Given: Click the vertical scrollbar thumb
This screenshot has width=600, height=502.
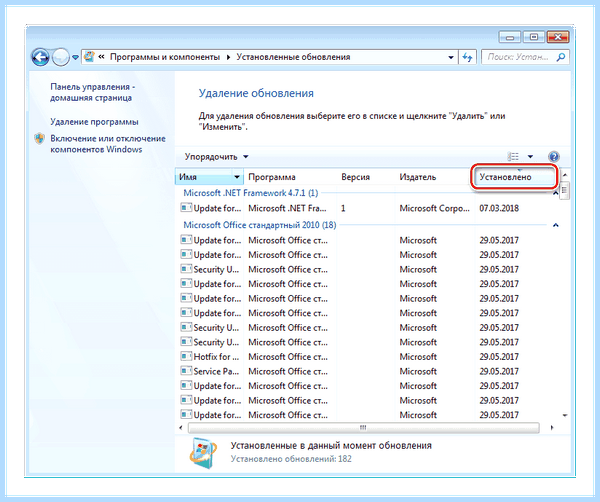Looking at the screenshot, I should pyautogui.click(x=564, y=190).
